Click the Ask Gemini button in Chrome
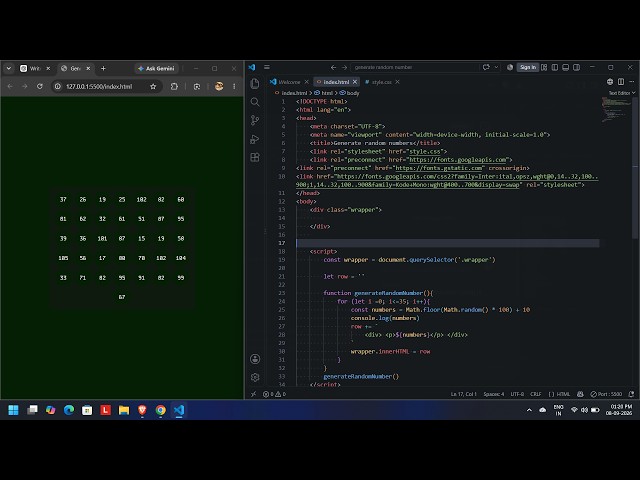The image size is (640, 480). point(157,68)
